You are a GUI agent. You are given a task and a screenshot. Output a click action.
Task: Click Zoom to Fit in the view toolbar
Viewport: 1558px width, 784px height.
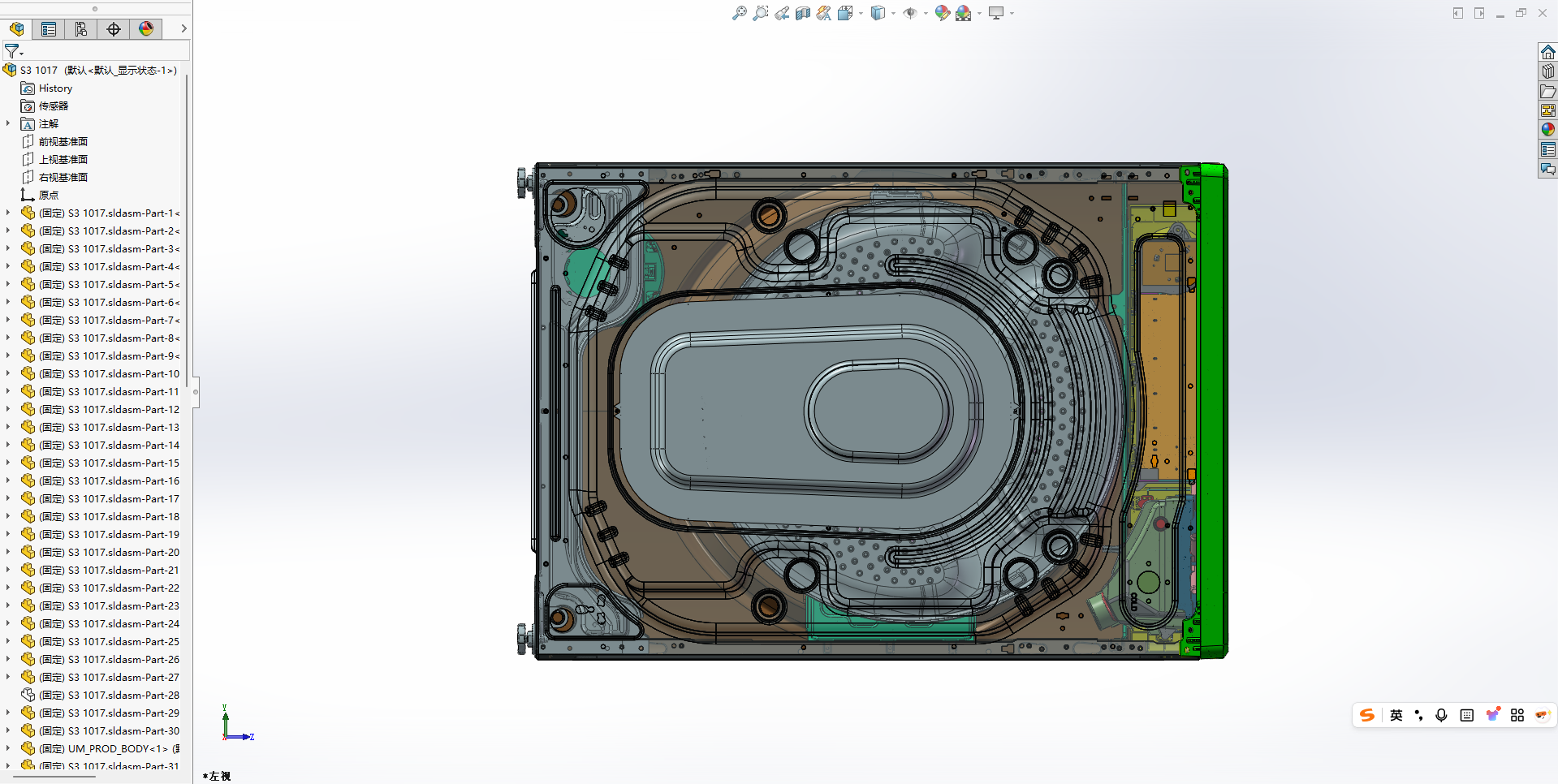coord(739,13)
